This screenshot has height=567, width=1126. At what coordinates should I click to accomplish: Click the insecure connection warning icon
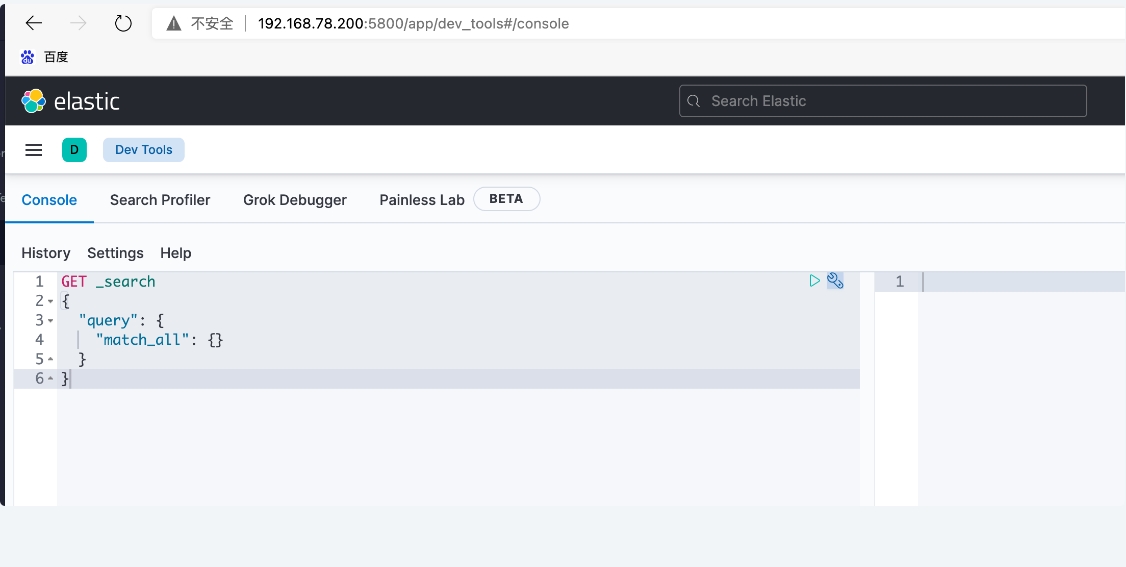174,23
